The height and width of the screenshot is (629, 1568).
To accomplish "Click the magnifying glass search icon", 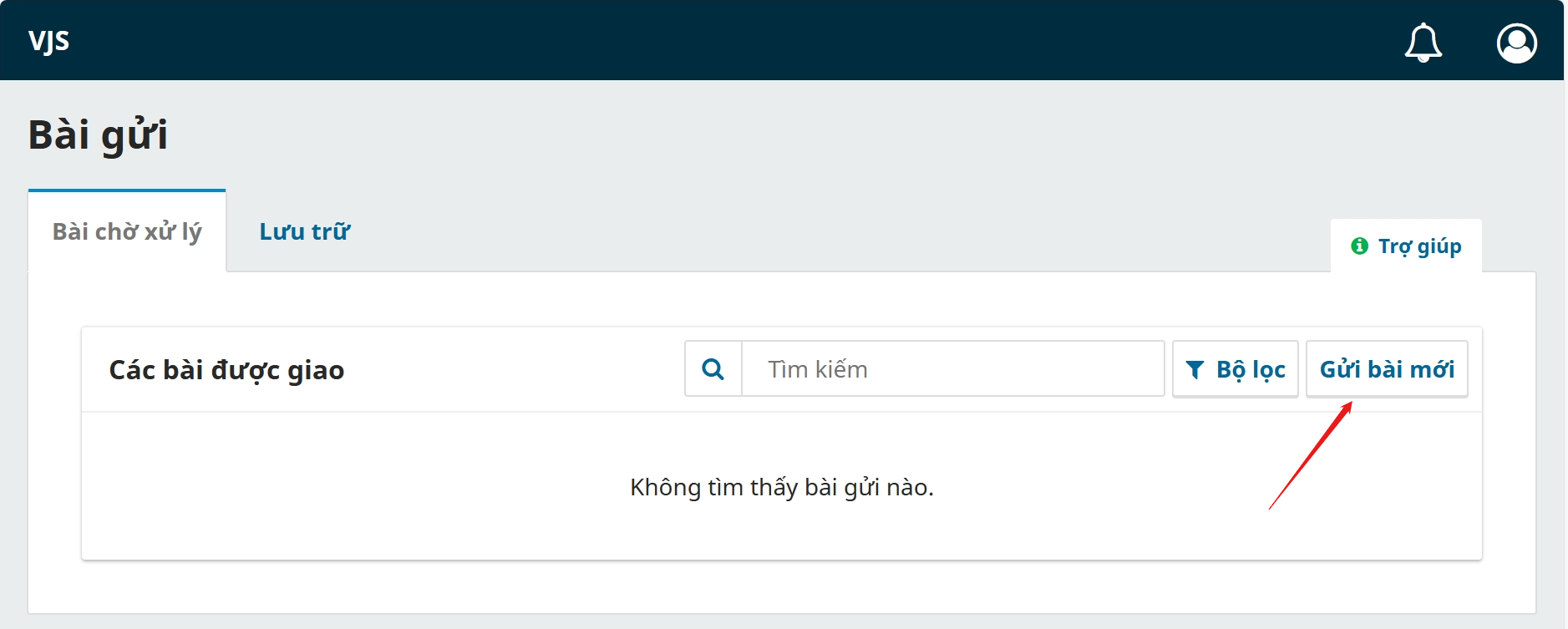I will tap(713, 369).
